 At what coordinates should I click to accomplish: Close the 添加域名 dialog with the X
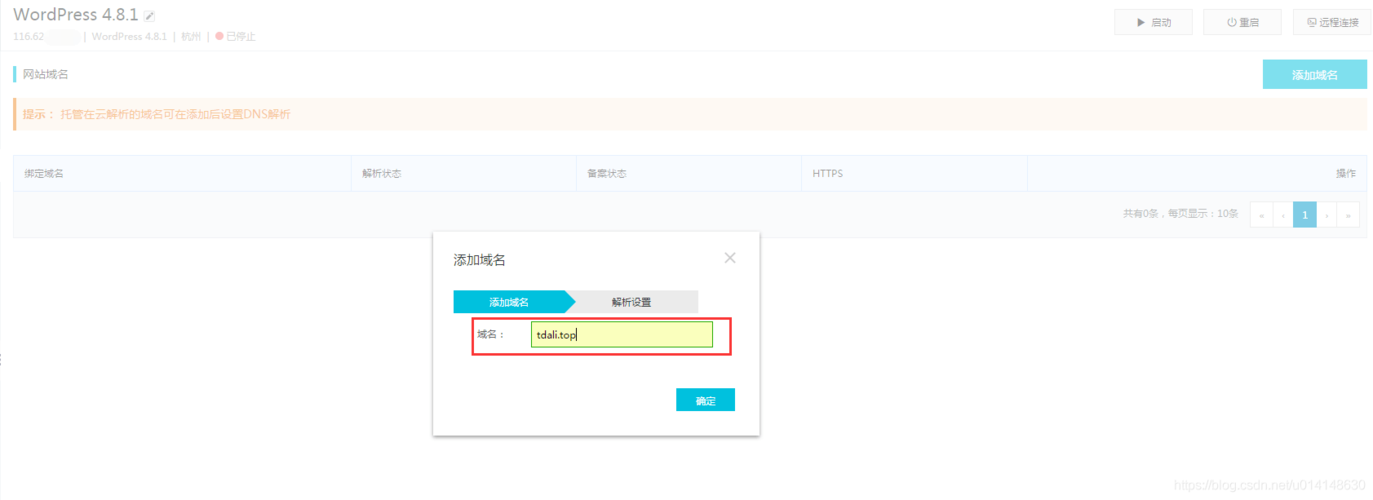(730, 258)
